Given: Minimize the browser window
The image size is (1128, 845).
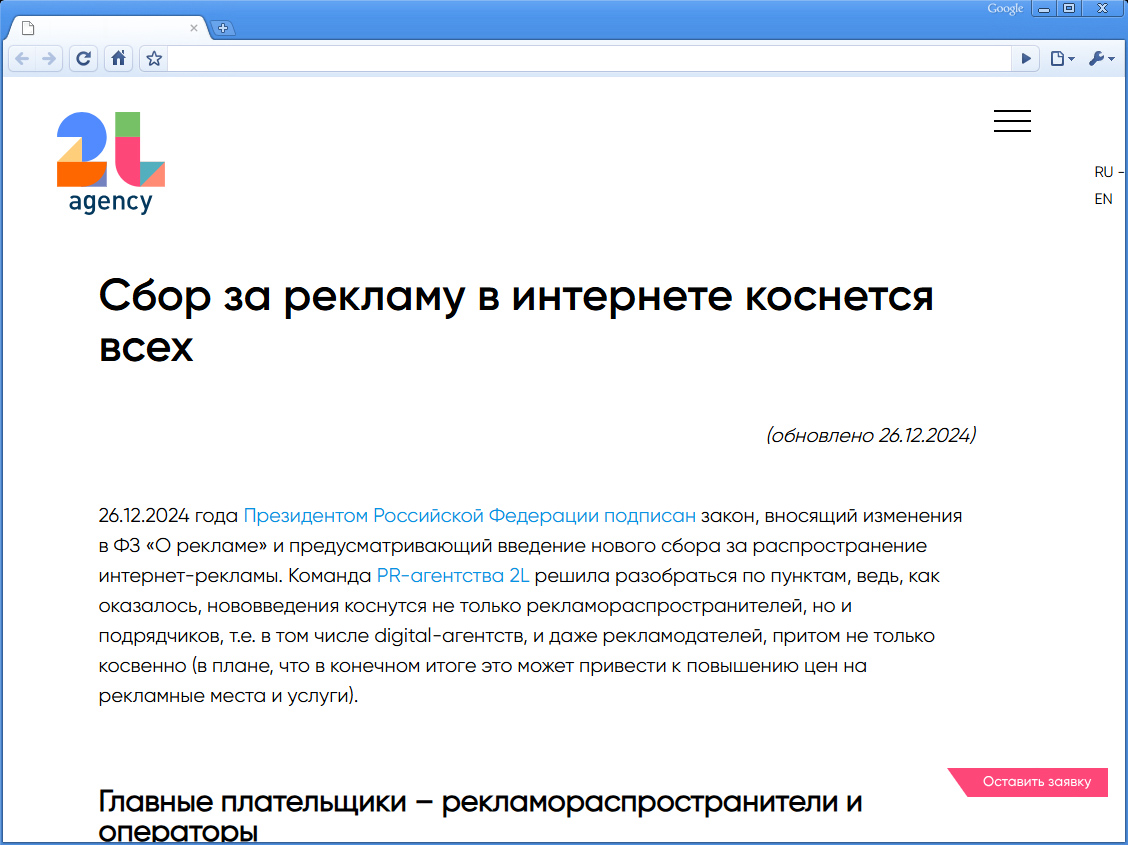Looking at the screenshot, I should coord(1044,9).
